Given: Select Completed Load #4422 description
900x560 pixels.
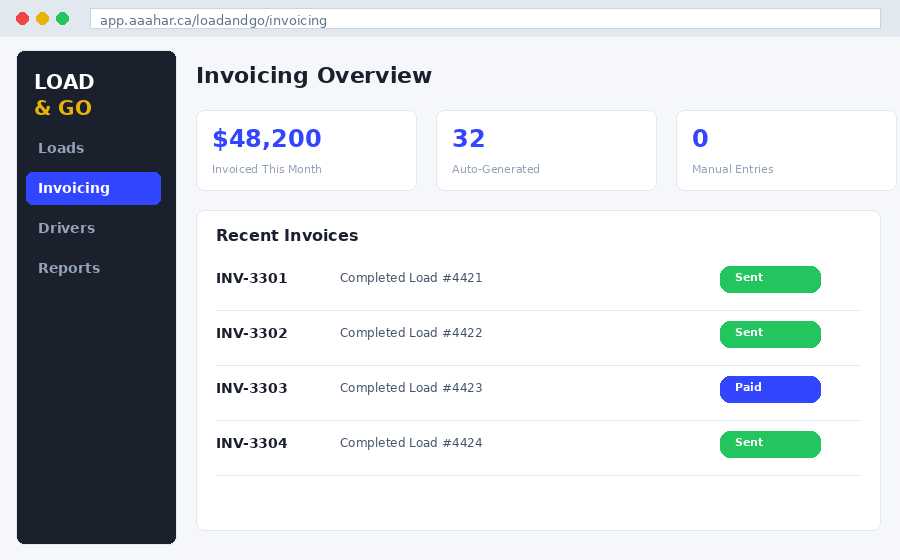Looking at the screenshot, I should click(411, 333).
